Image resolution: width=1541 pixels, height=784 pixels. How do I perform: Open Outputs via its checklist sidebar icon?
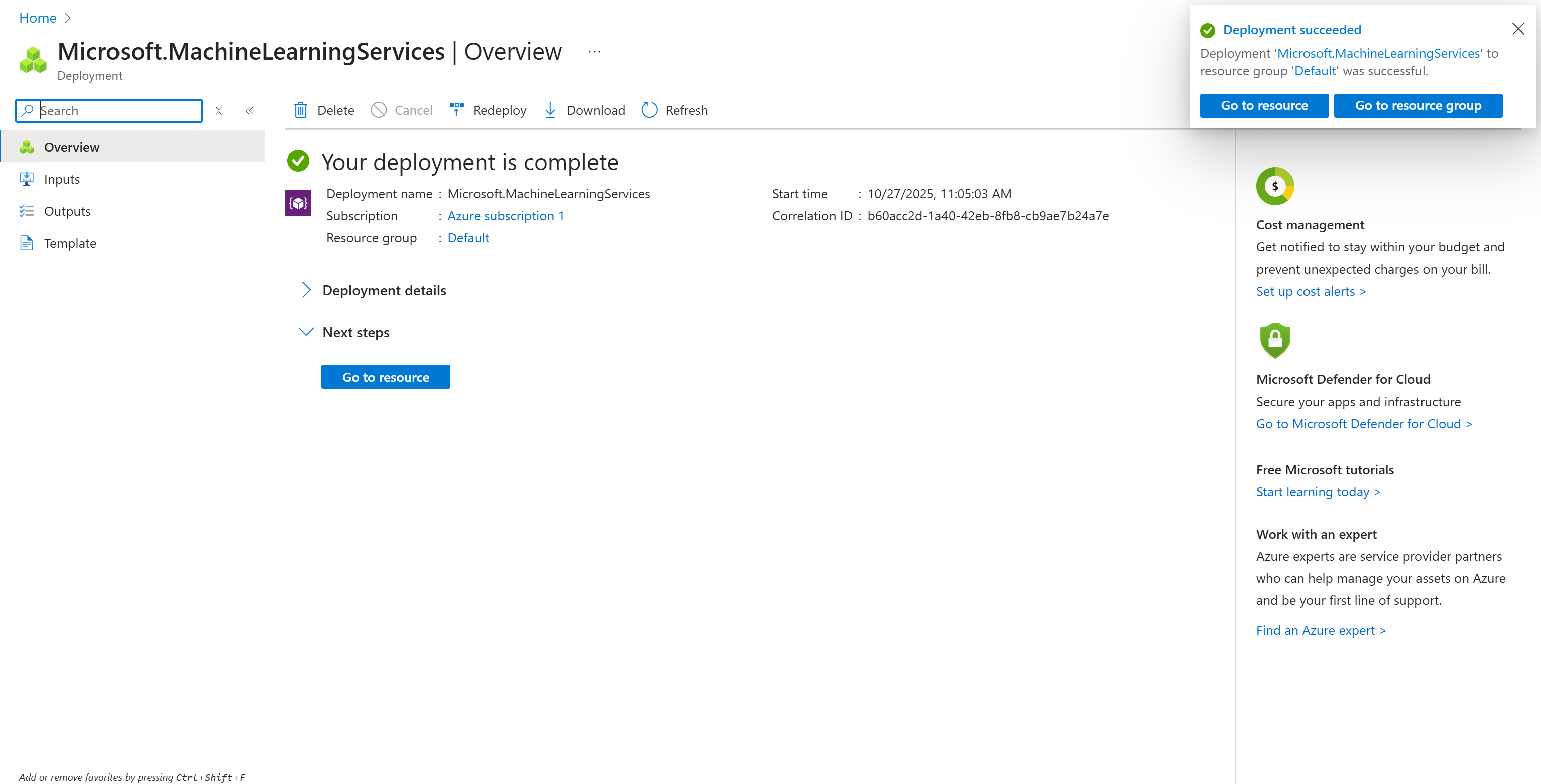pos(27,210)
